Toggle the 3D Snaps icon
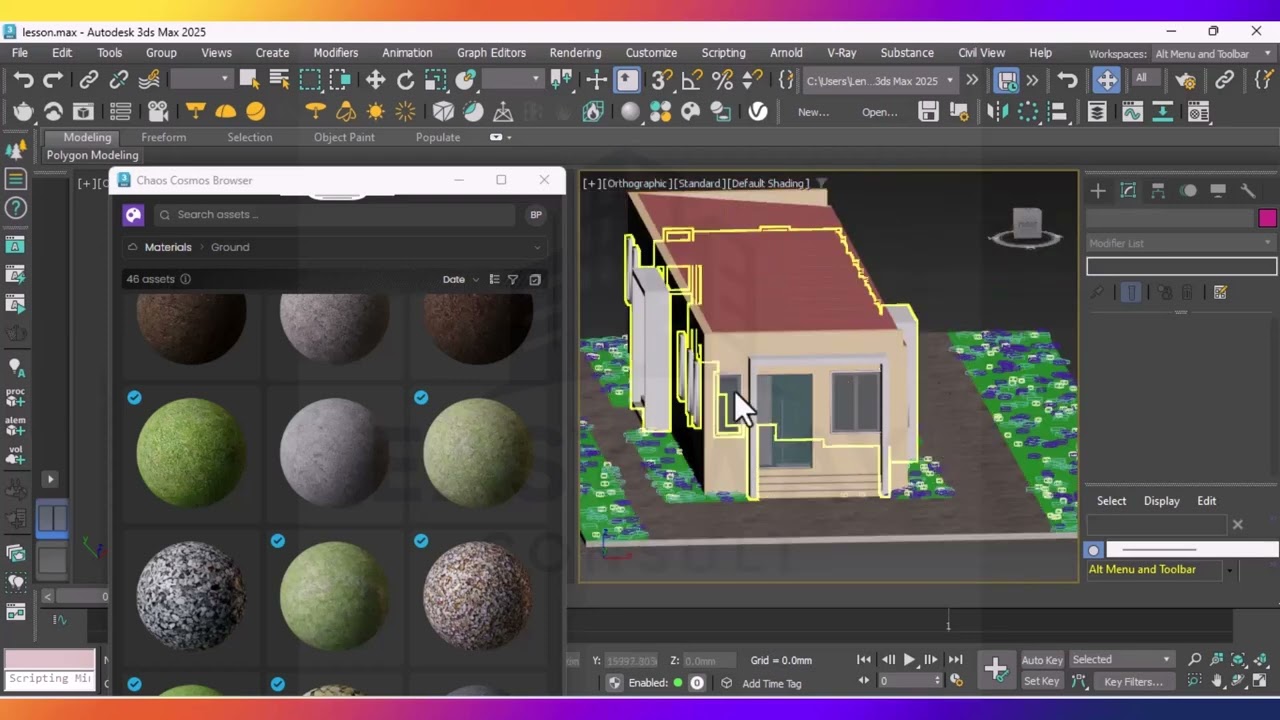Screen dimensions: 1280x720 (x=661, y=81)
